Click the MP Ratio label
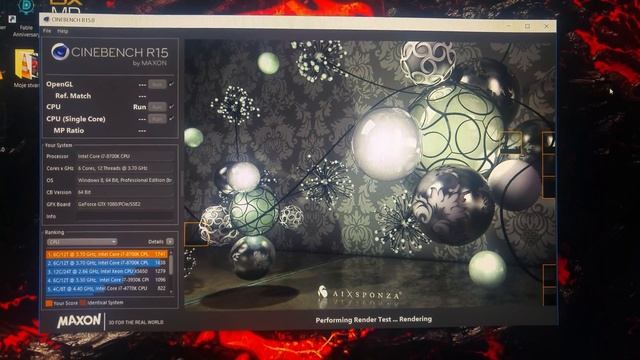Image resolution: width=640 pixels, height=360 pixels. pos(69,131)
